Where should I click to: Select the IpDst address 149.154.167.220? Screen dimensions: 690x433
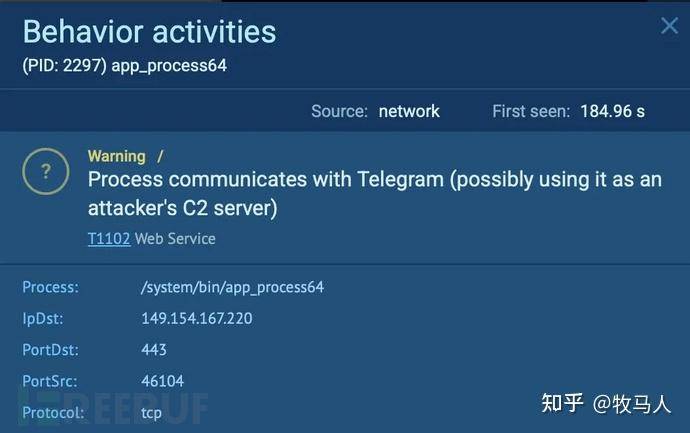tap(197, 319)
